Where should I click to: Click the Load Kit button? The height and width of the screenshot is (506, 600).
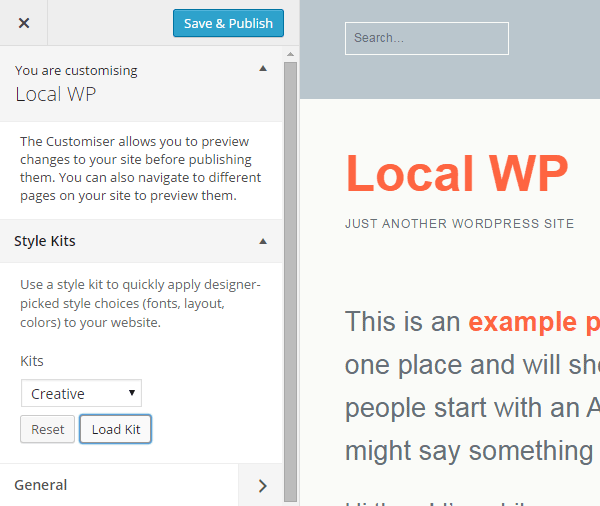tap(116, 429)
